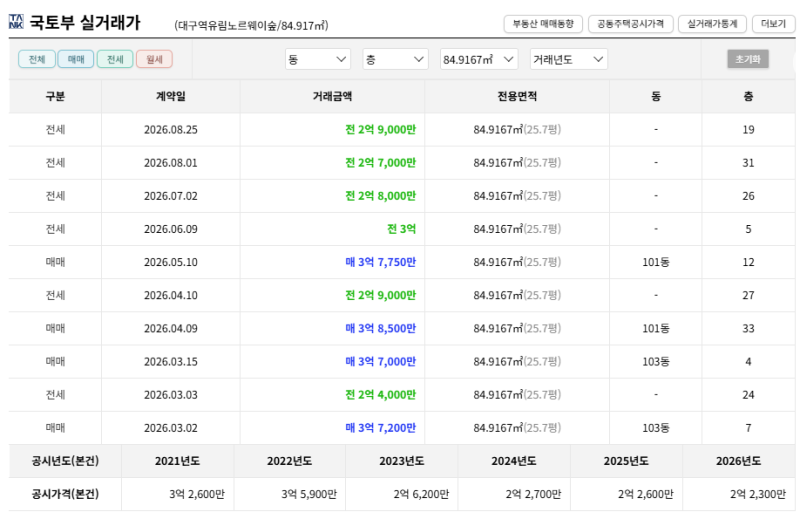Screen dimensions: 800x519
Task: Click contract date 2026.04.10
Action: point(170,295)
